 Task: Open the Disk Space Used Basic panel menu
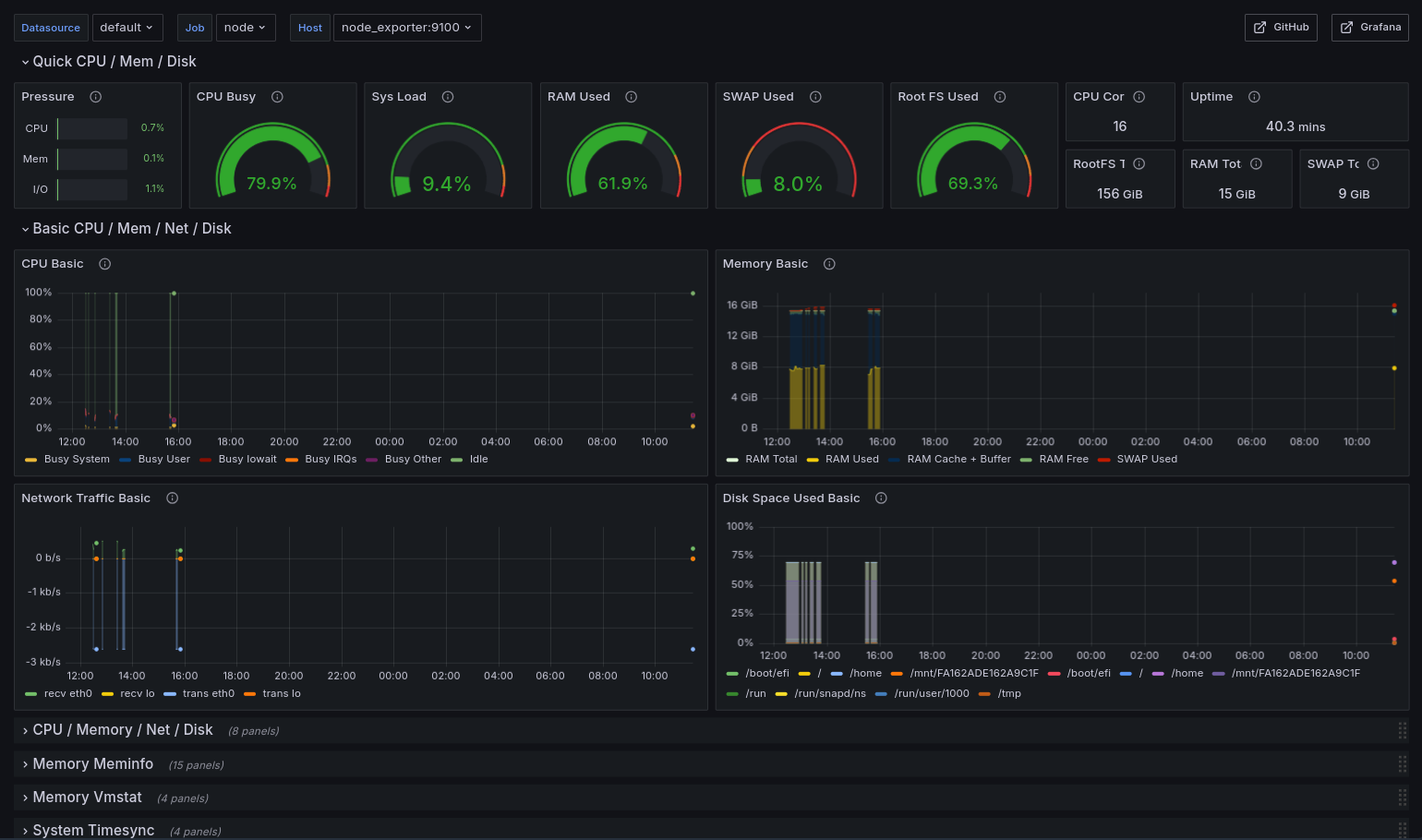pyautogui.click(x=791, y=498)
